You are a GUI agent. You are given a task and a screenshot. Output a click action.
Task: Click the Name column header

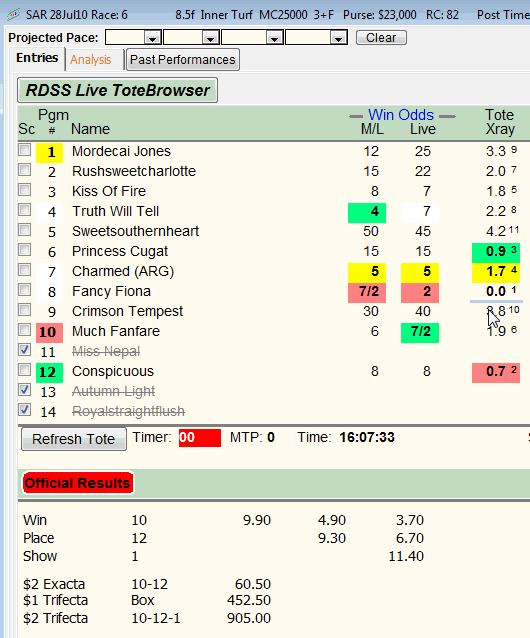[x=90, y=129]
